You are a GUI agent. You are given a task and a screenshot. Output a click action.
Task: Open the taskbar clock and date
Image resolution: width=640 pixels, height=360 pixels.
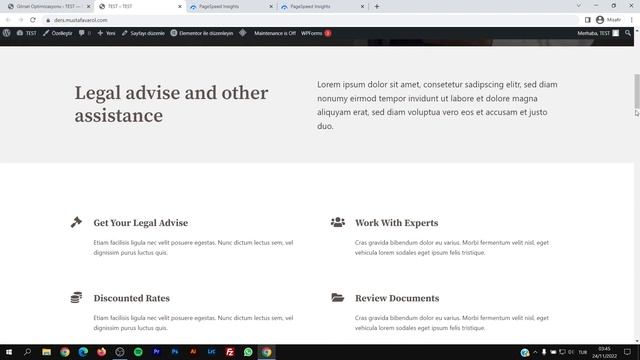604,352
